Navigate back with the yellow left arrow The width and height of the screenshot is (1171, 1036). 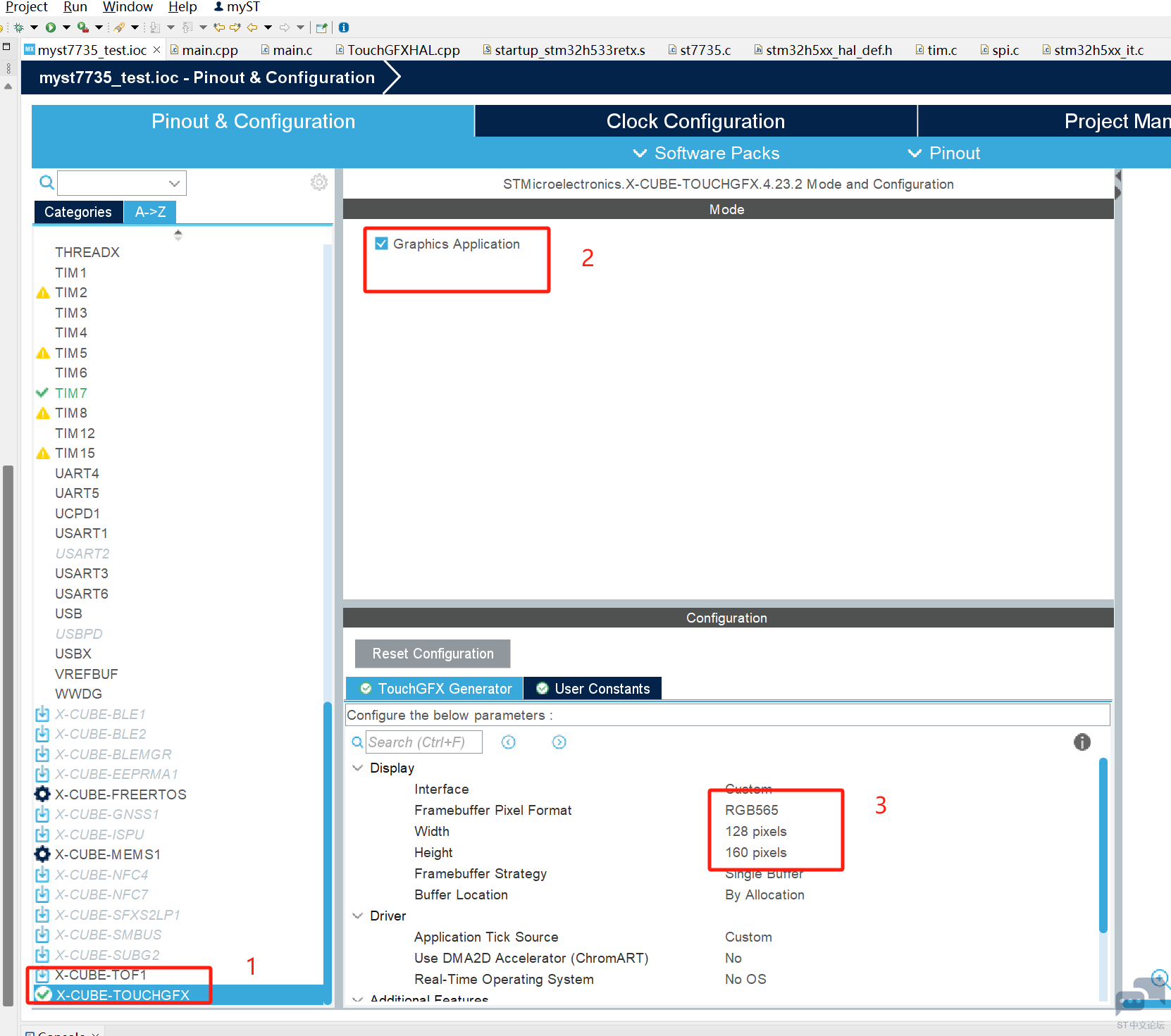252,27
